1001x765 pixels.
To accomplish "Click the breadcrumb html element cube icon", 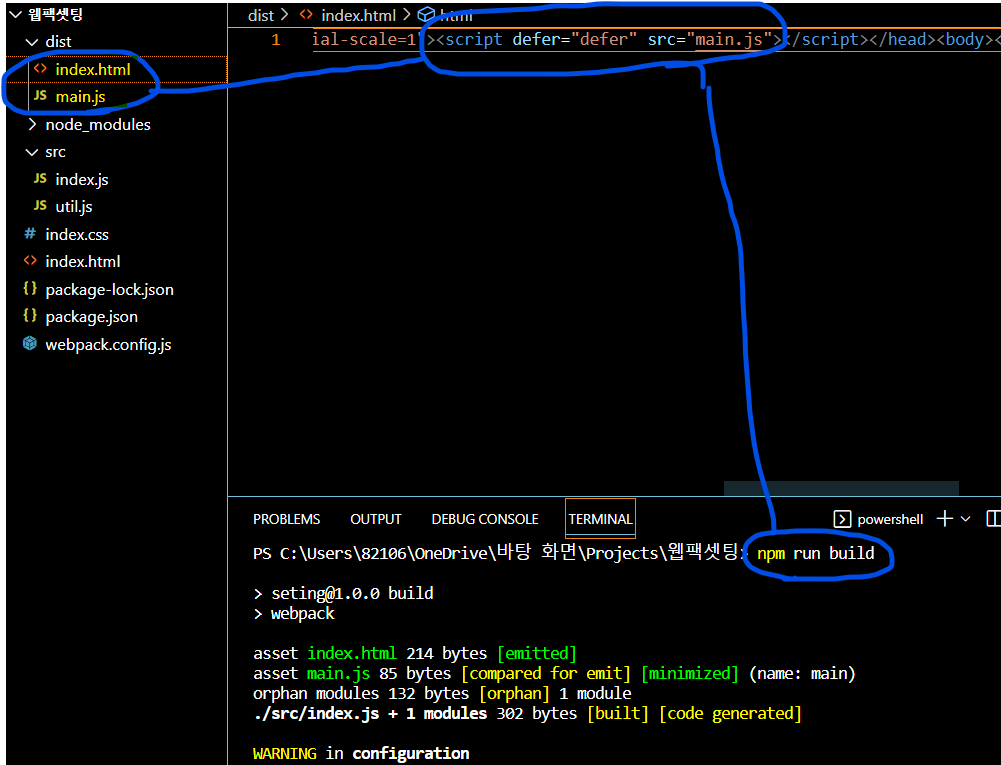I will coord(426,15).
